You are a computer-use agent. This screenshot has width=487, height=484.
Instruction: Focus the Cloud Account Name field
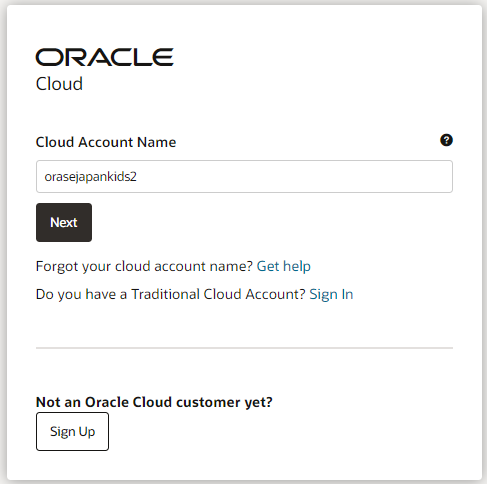pos(244,176)
